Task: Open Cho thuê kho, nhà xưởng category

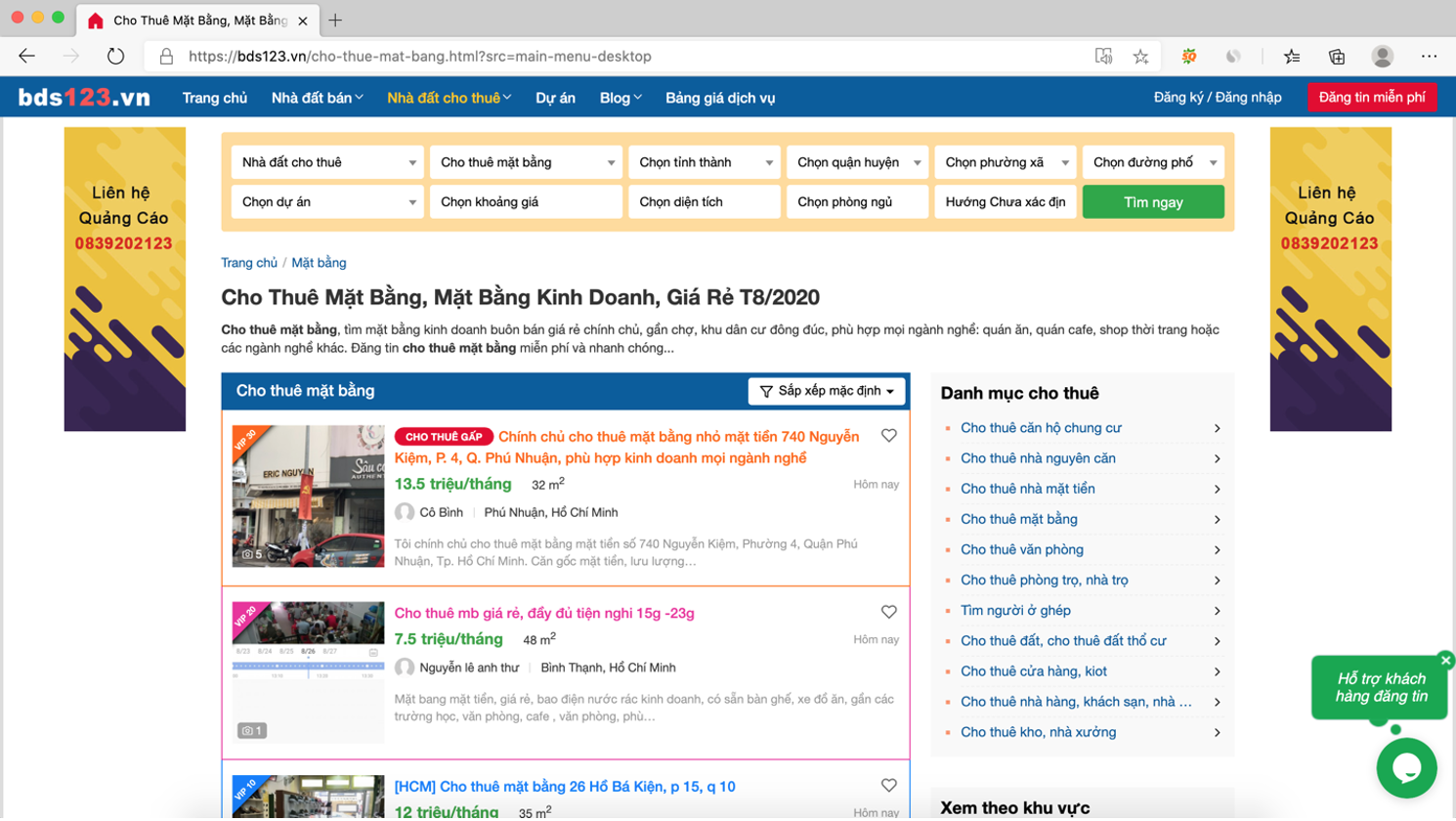Action: click(x=1038, y=732)
